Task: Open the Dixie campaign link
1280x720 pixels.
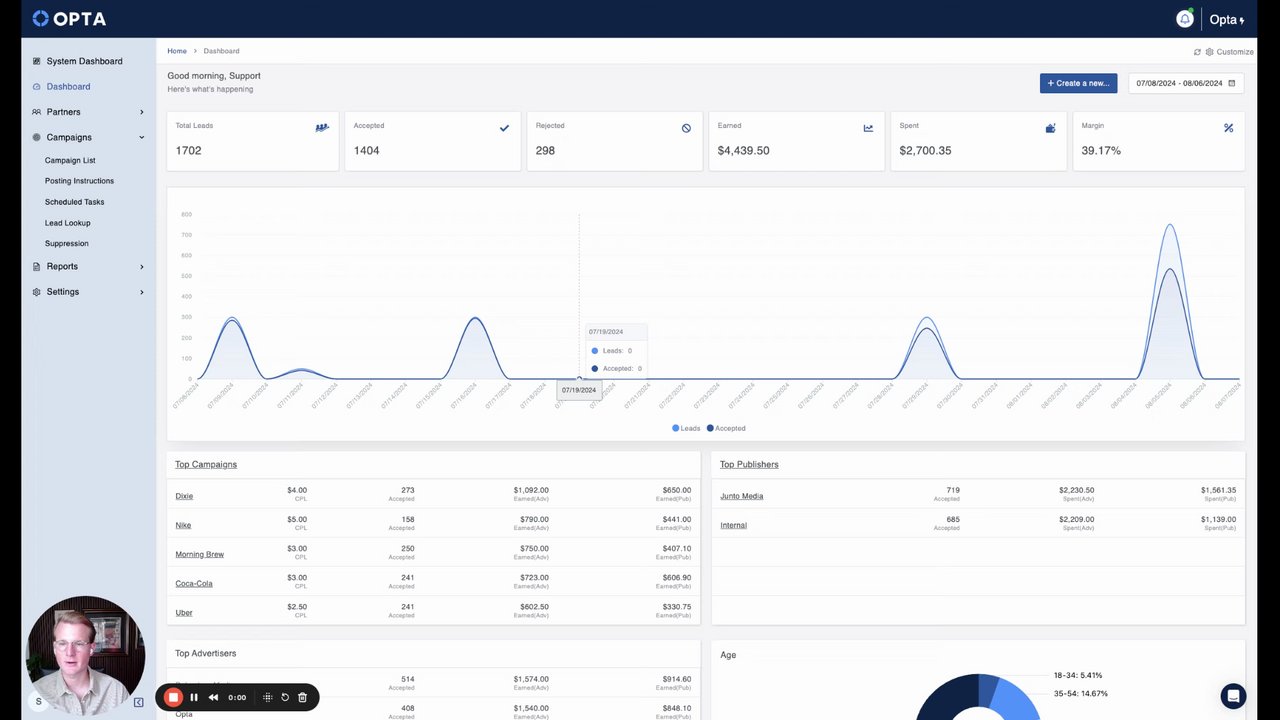Action: pyautogui.click(x=184, y=496)
